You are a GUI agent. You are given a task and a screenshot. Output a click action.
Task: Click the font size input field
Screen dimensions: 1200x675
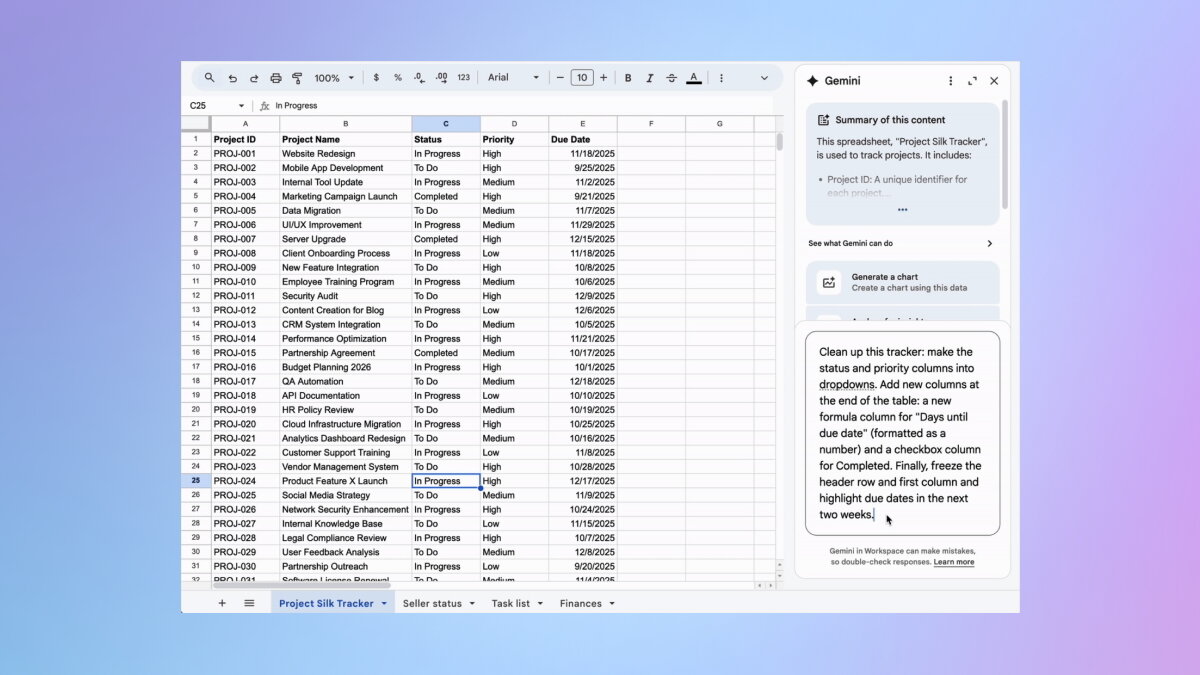(582, 78)
